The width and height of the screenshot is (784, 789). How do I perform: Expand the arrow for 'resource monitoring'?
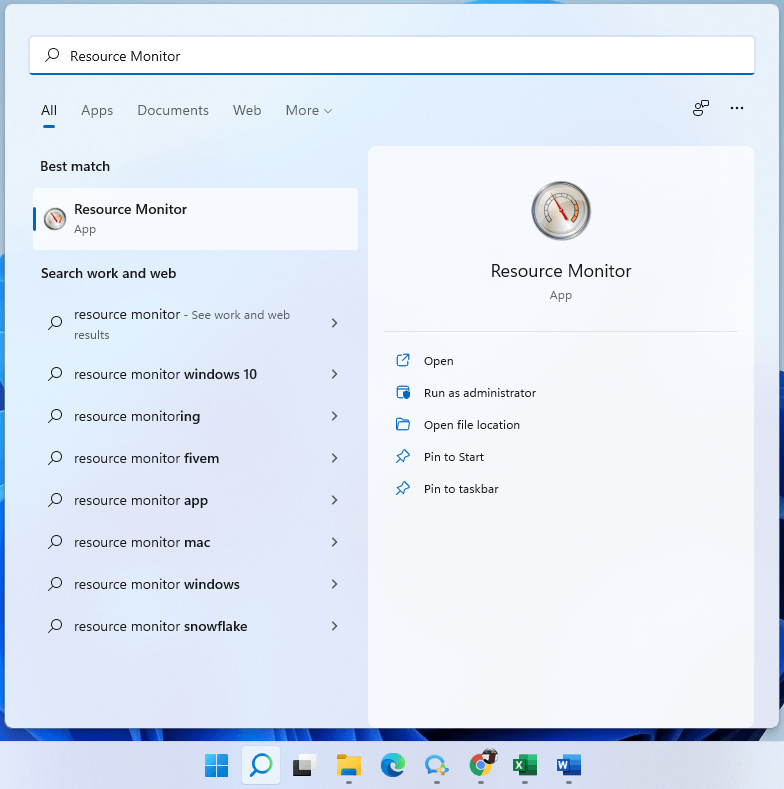334,416
